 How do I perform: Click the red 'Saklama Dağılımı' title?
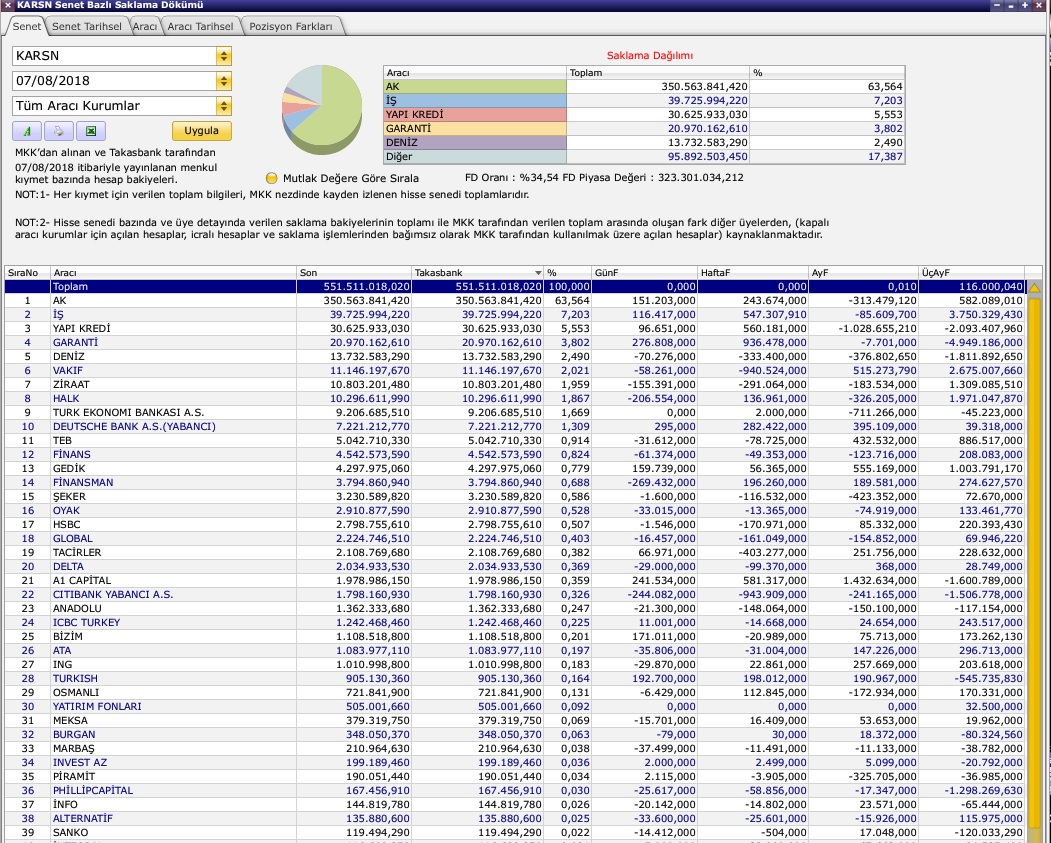pos(650,56)
